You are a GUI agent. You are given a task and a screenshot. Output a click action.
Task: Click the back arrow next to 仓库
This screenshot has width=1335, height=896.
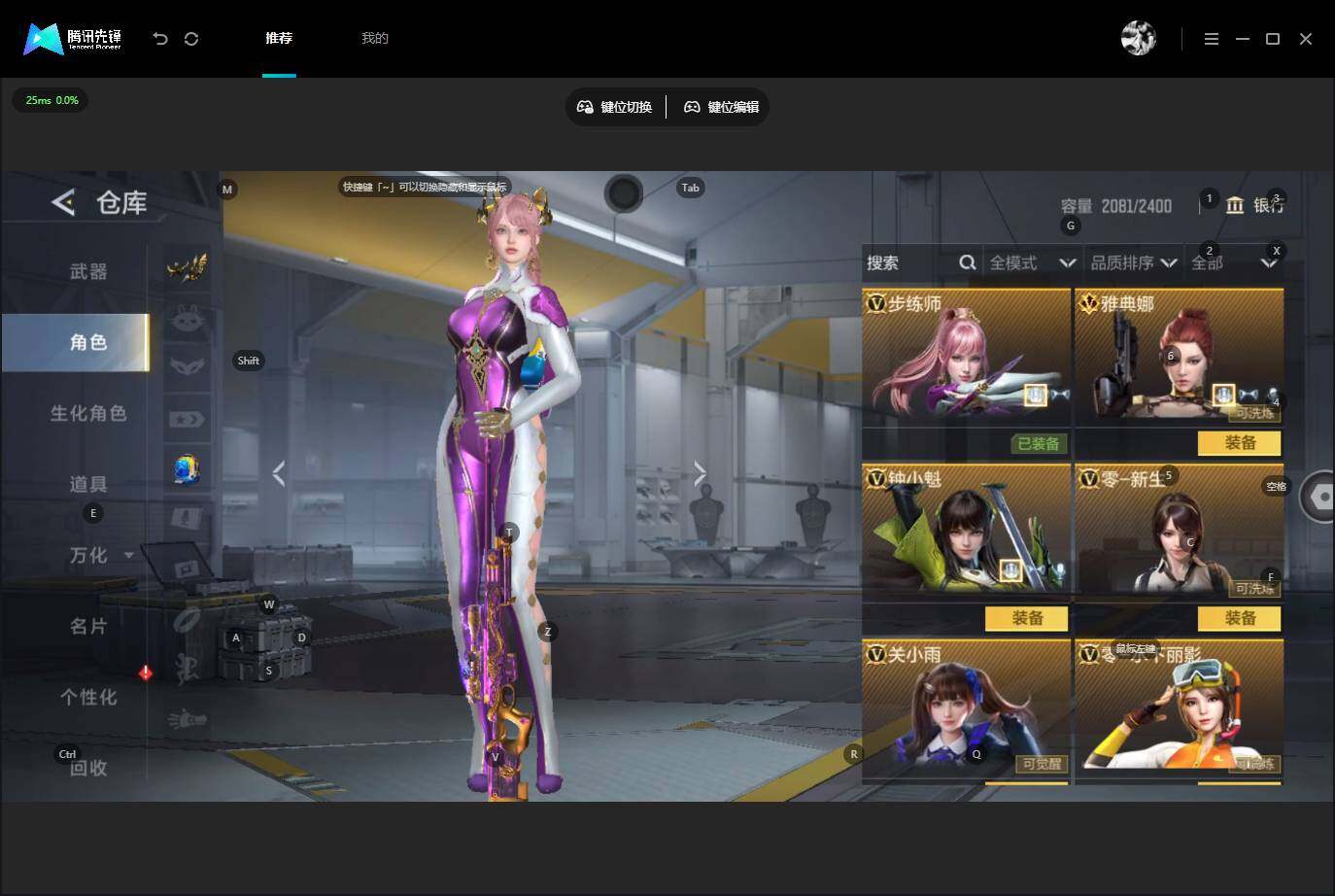tap(63, 202)
